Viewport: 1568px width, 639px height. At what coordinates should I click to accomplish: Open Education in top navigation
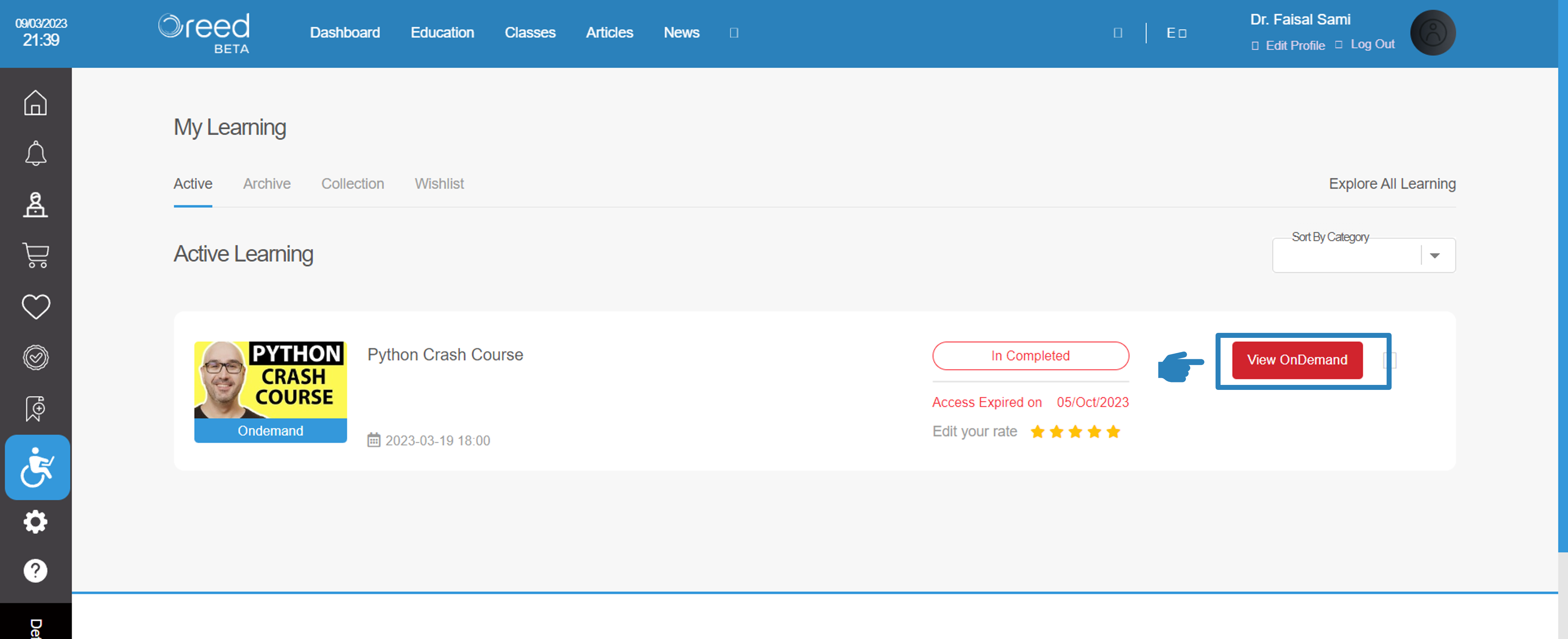point(442,33)
